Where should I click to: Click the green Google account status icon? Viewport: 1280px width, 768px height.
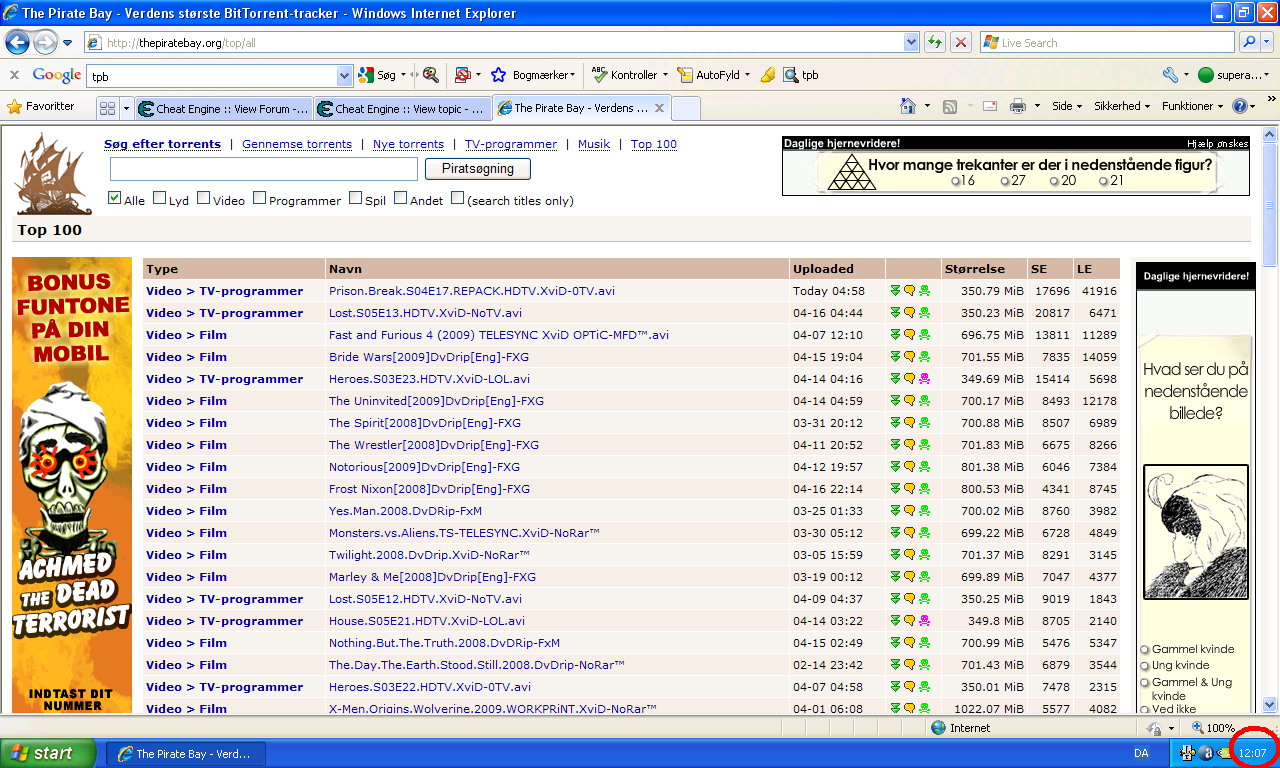(1206, 75)
